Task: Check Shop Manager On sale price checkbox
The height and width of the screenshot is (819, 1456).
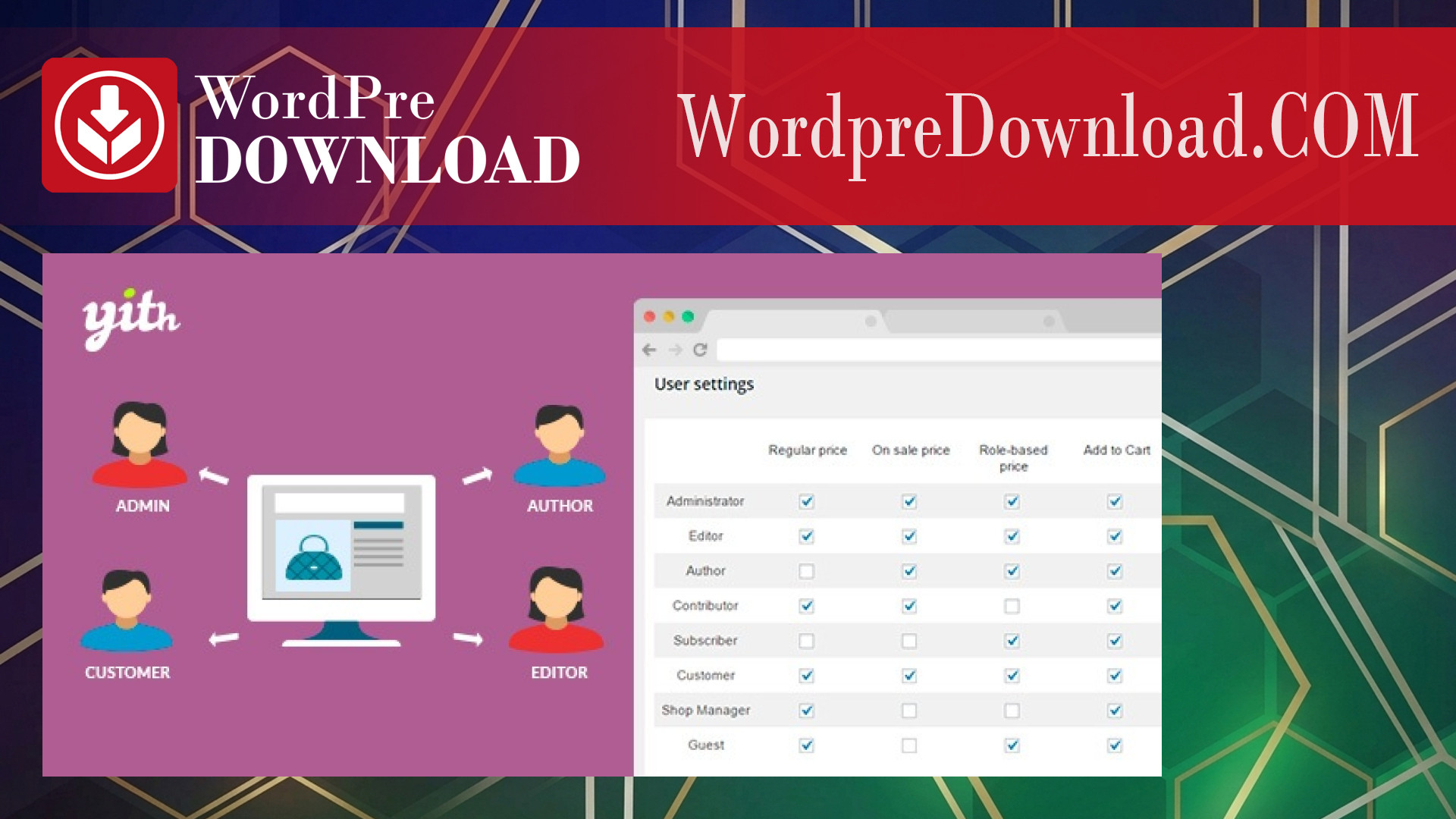Action: pos(909,711)
